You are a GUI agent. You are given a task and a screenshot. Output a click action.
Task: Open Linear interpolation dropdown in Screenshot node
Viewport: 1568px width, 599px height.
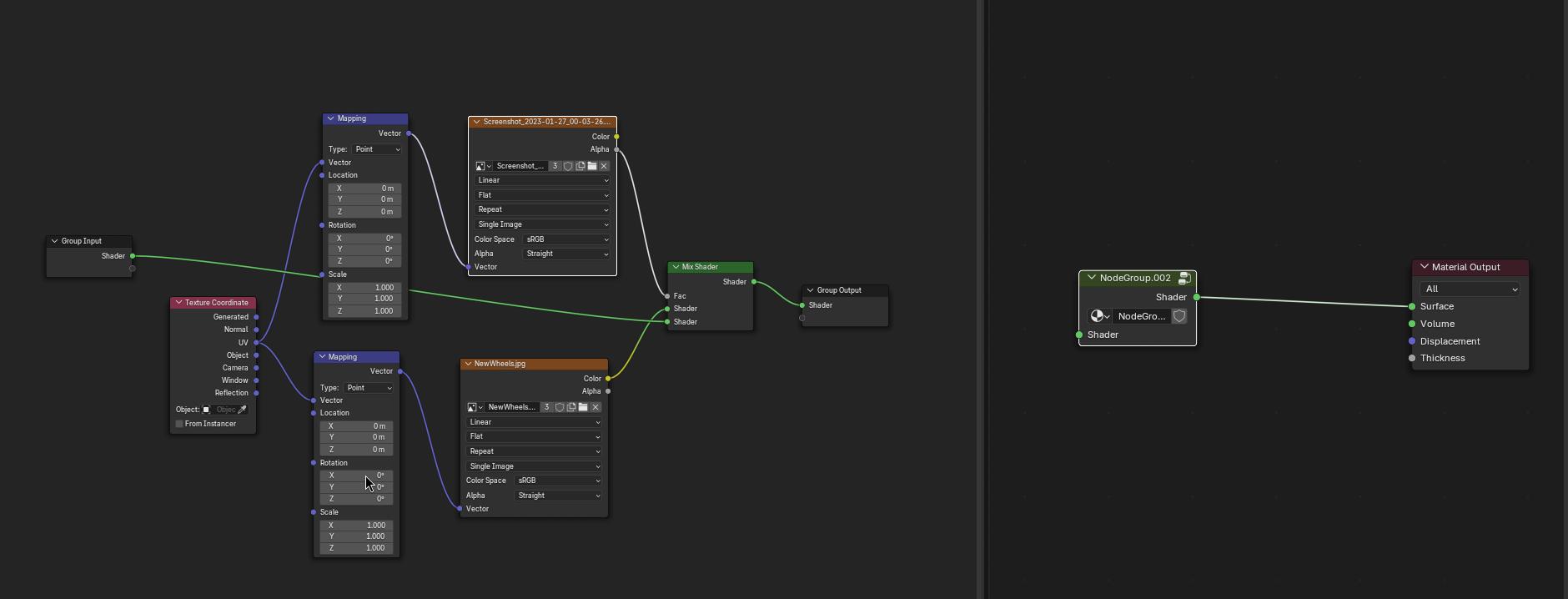click(542, 180)
